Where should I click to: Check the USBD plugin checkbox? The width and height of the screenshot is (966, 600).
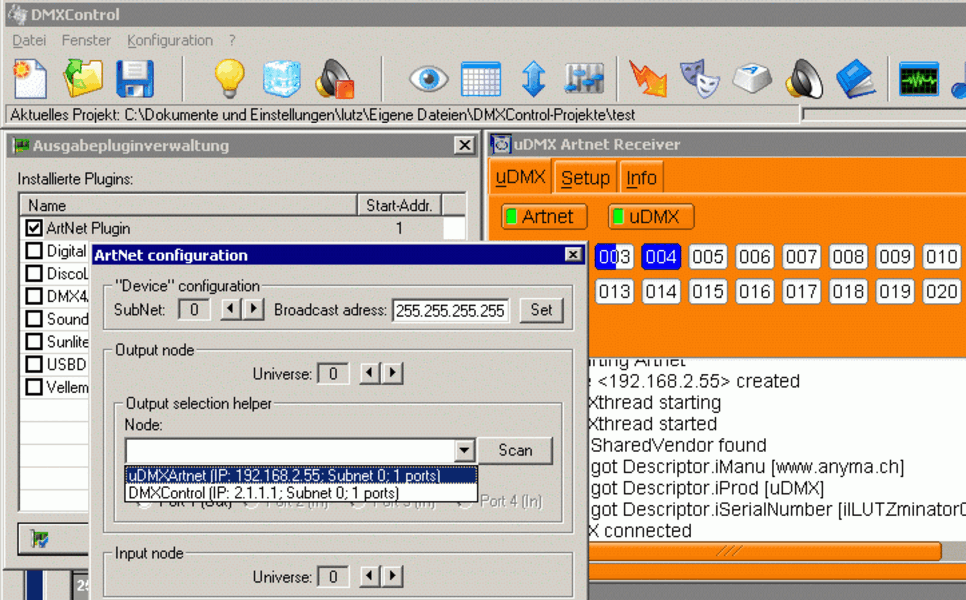click(x=34, y=364)
